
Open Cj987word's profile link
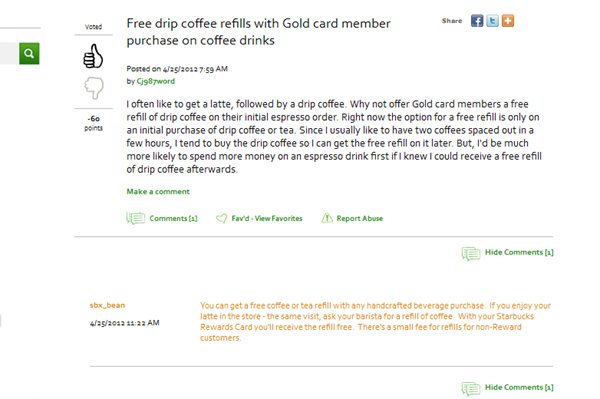(x=155, y=81)
